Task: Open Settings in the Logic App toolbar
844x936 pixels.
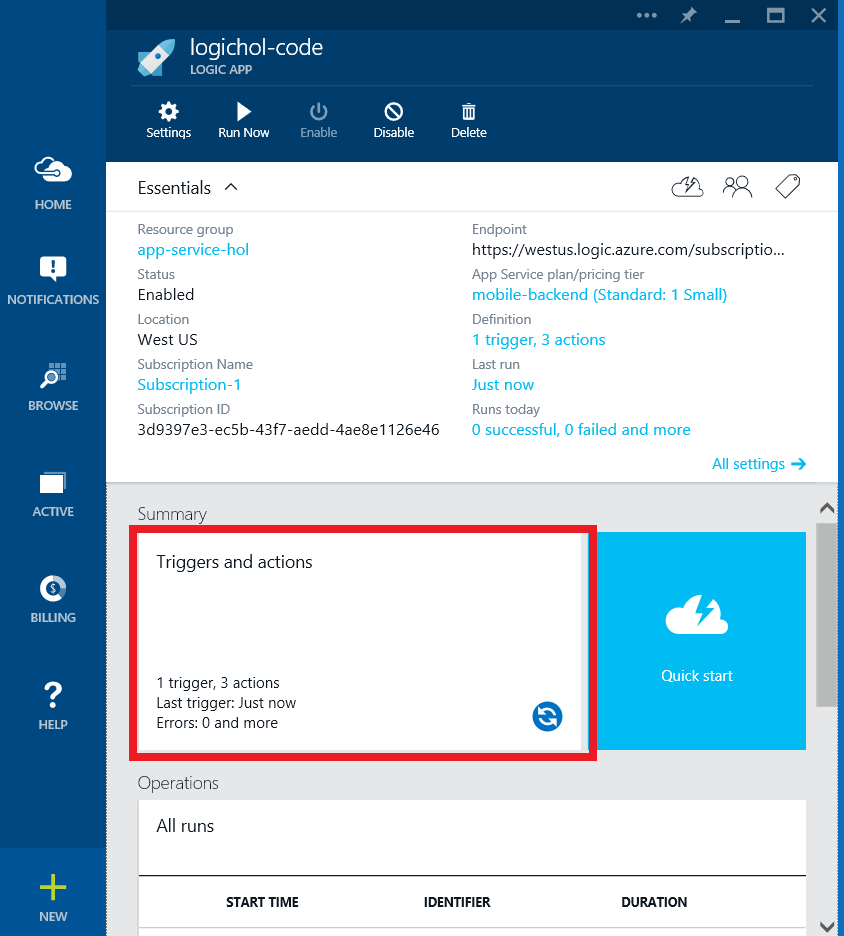Action: click(168, 120)
